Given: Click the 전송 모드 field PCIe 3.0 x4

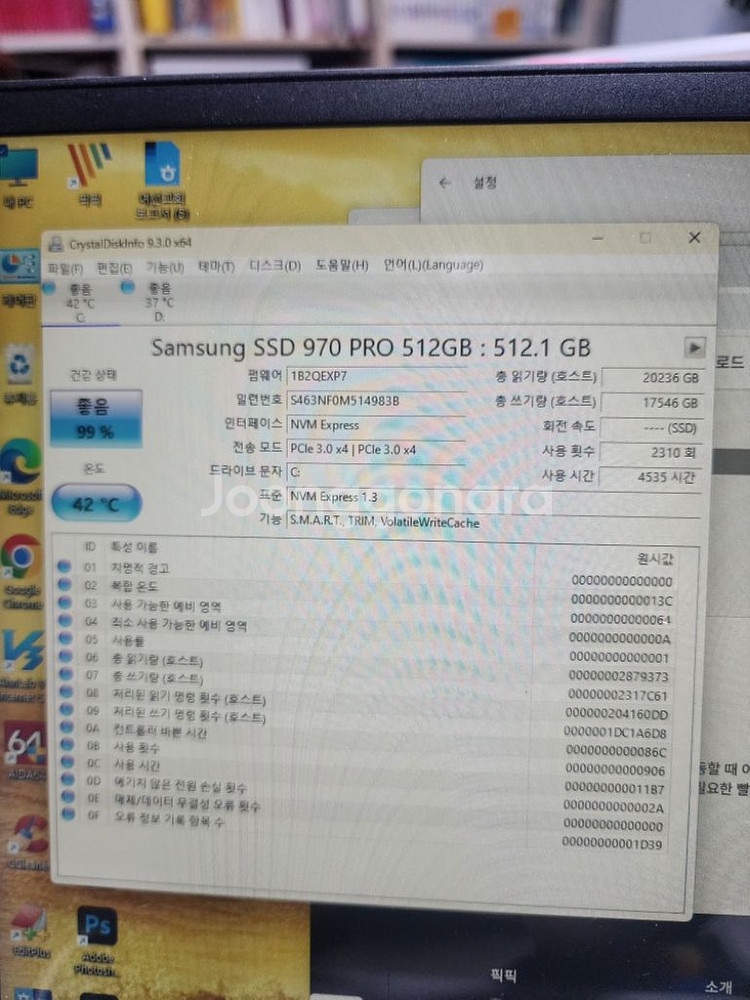Looking at the screenshot, I should coord(376,449).
